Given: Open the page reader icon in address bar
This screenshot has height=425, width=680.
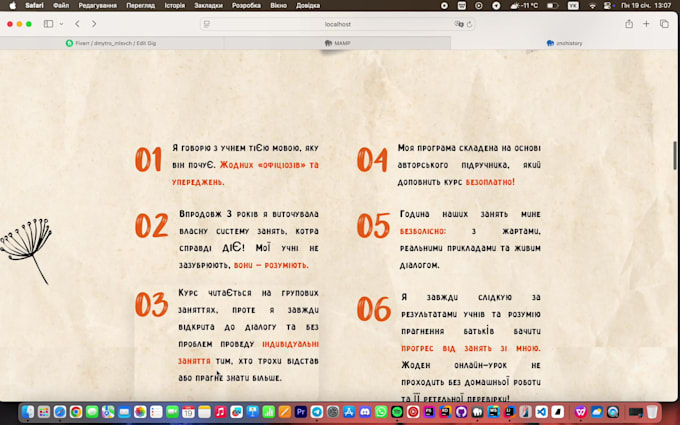Looking at the screenshot, I should [x=207, y=24].
